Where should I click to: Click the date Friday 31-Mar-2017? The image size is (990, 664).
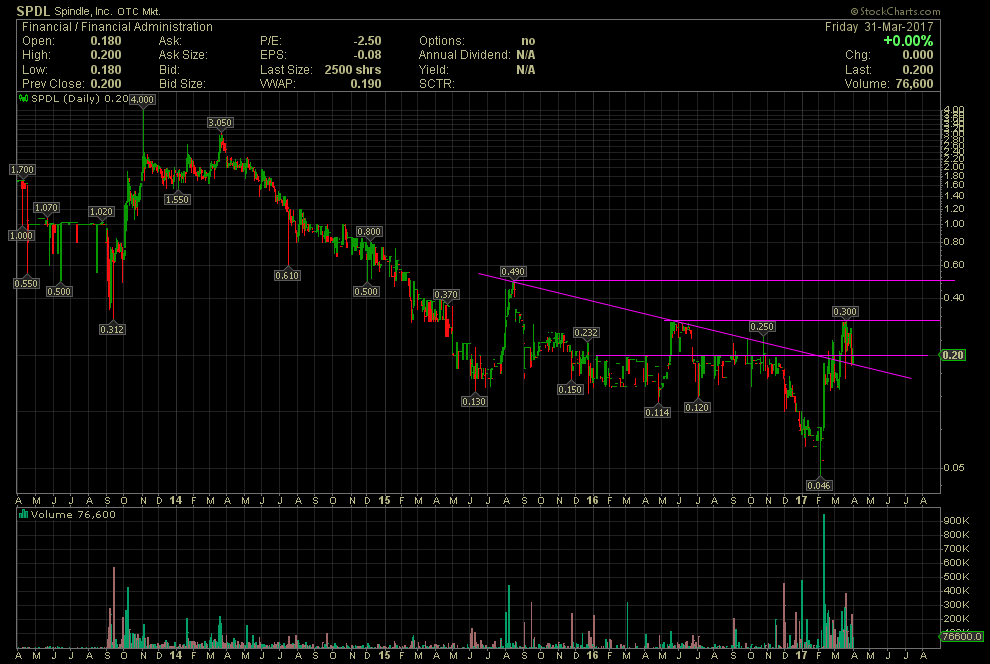pos(879,27)
